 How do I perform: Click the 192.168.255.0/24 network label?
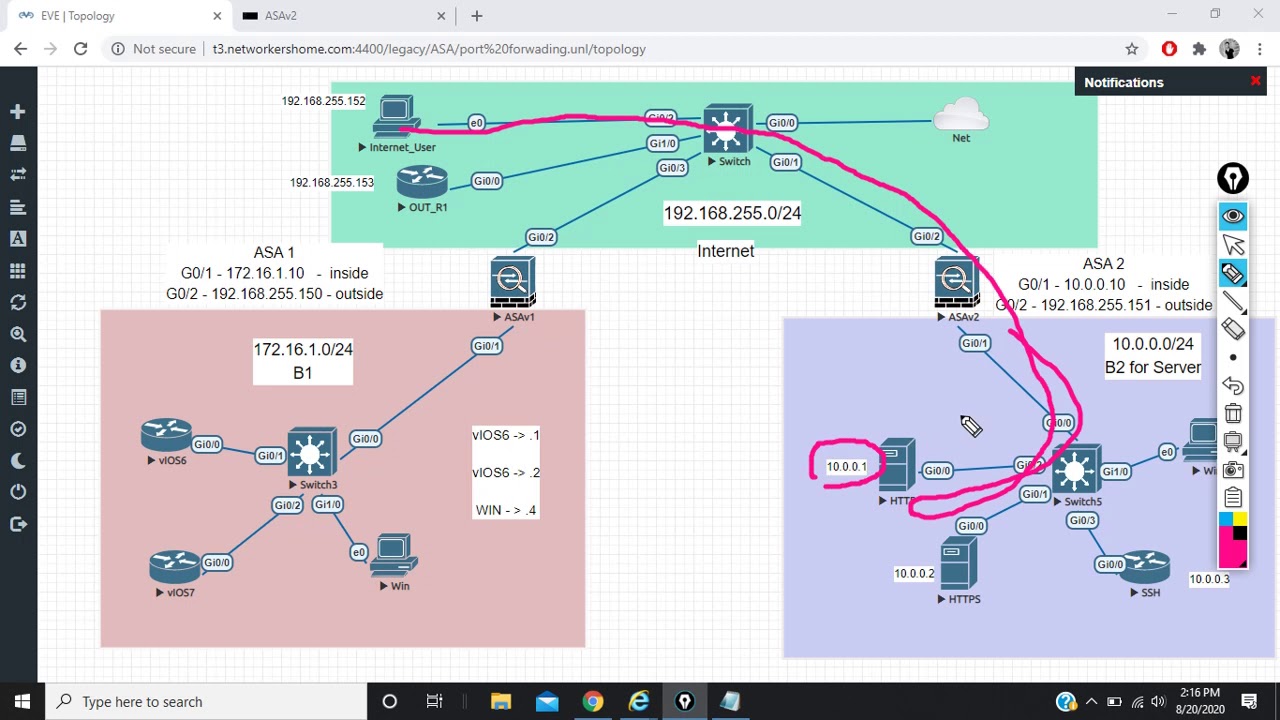pos(732,213)
